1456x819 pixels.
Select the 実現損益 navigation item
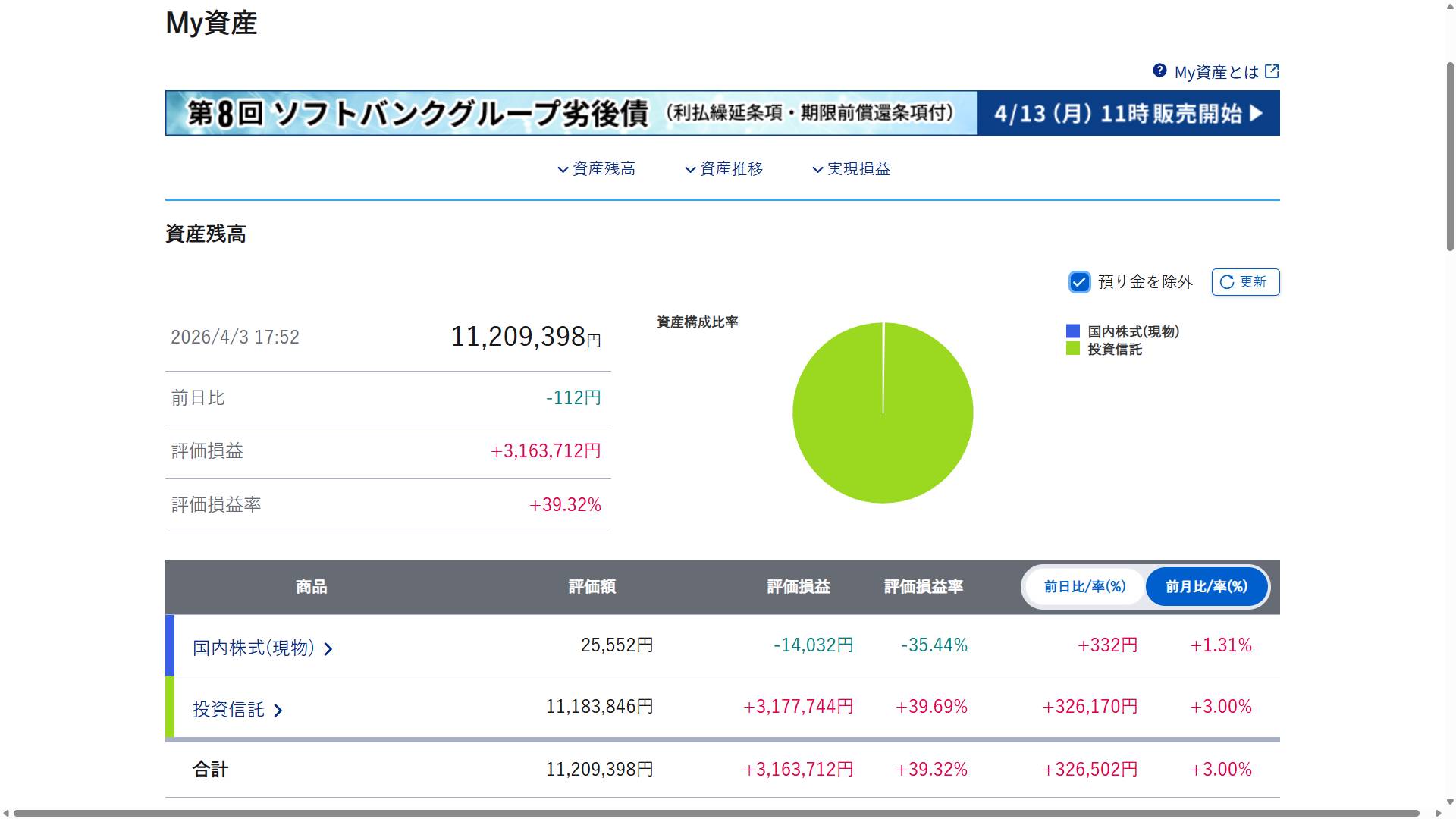coord(858,169)
